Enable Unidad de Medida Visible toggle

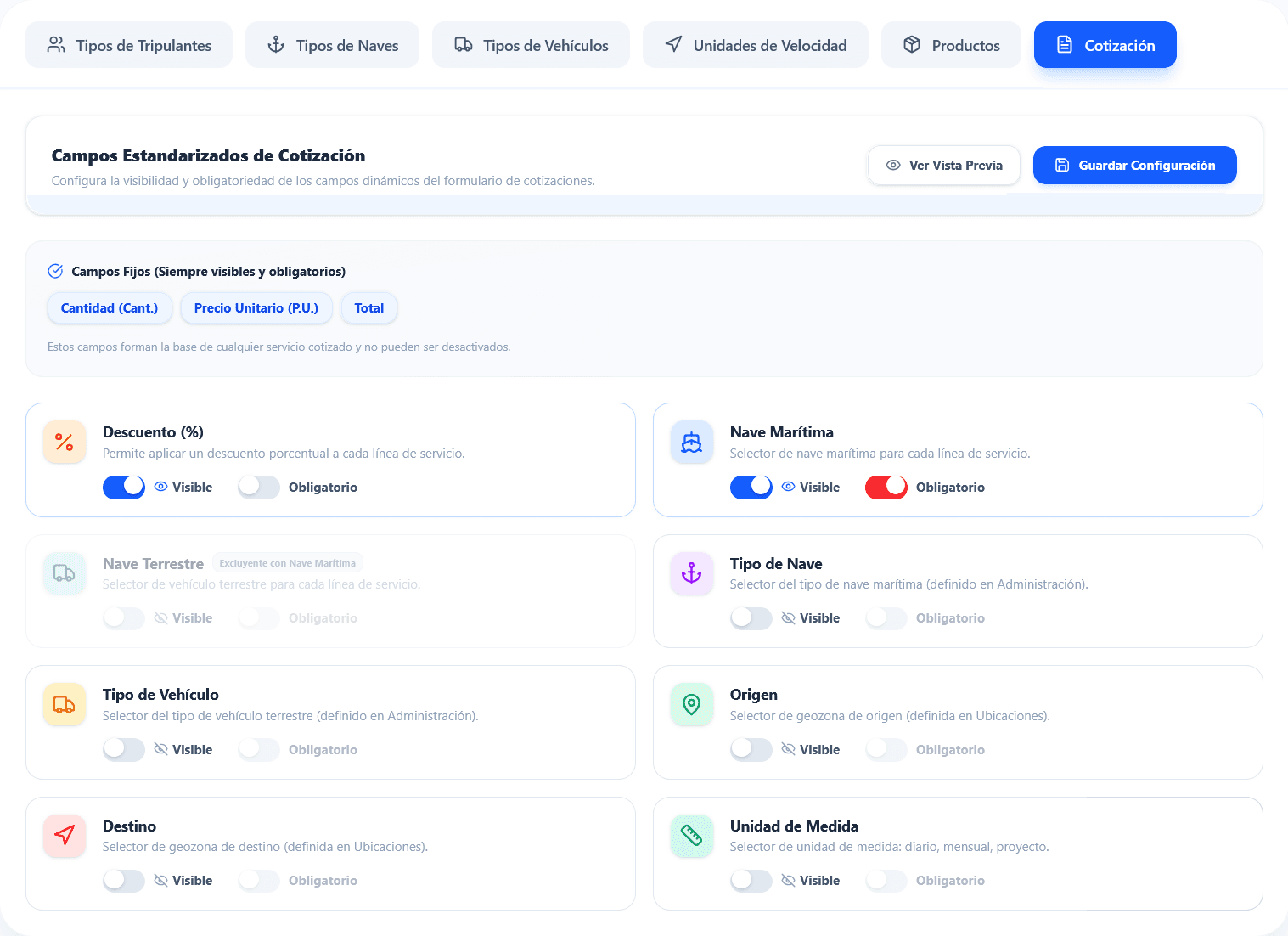[751, 881]
